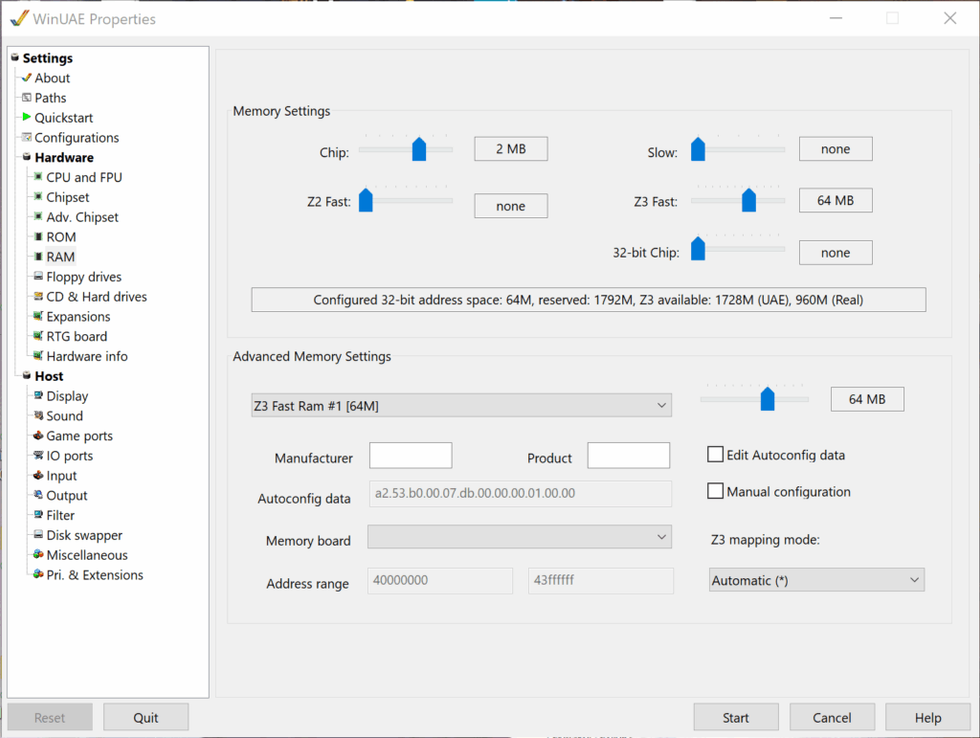The width and height of the screenshot is (980, 738).
Task: Click the RAM chip icon
Action: click(38, 257)
